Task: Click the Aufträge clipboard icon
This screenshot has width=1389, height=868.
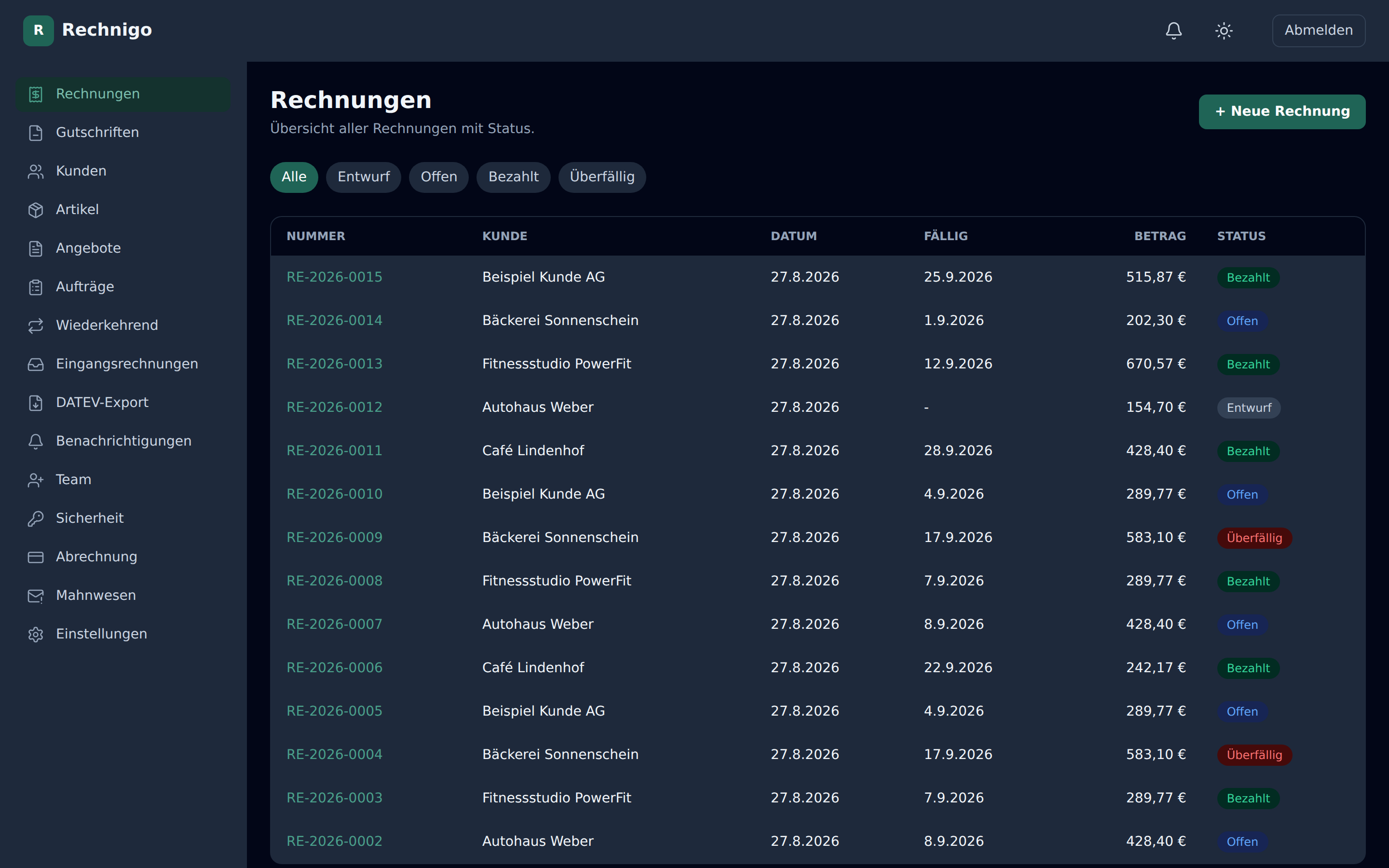Action: [36, 286]
